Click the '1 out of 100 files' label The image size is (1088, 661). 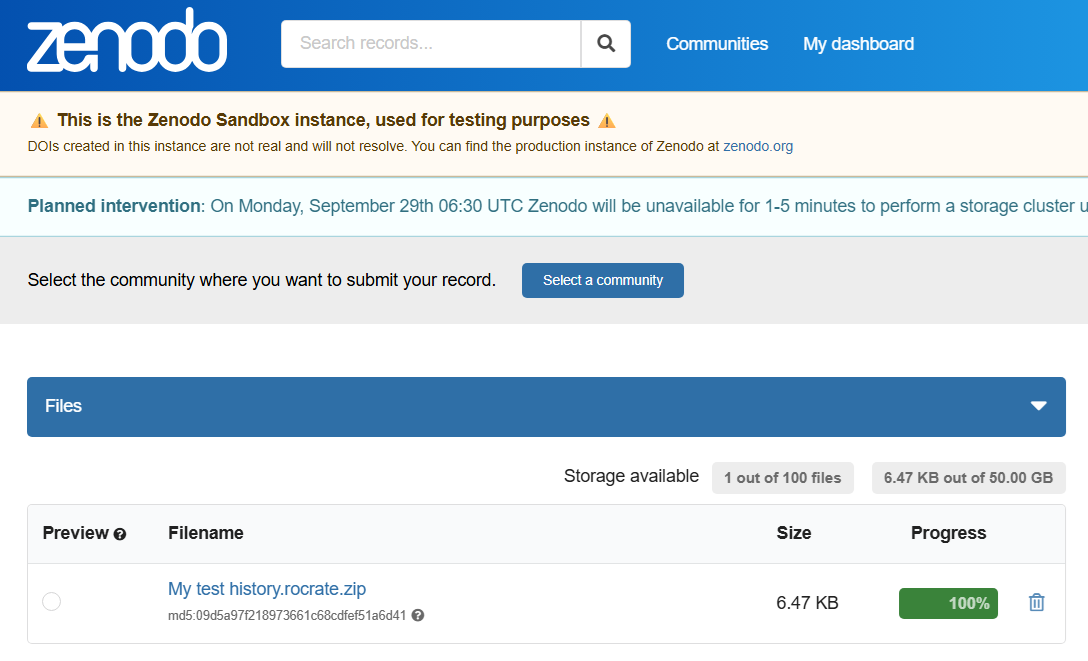pyautogui.click(x=783, y=478)
